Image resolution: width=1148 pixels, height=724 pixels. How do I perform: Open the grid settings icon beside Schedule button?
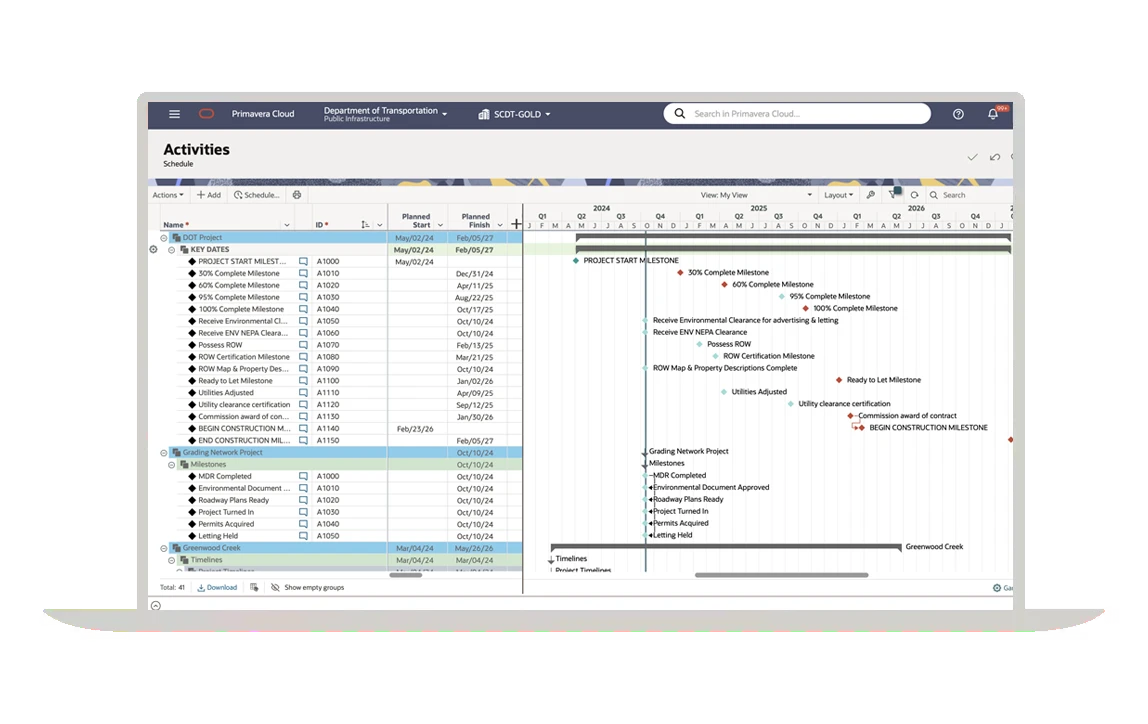click(296, 195)
